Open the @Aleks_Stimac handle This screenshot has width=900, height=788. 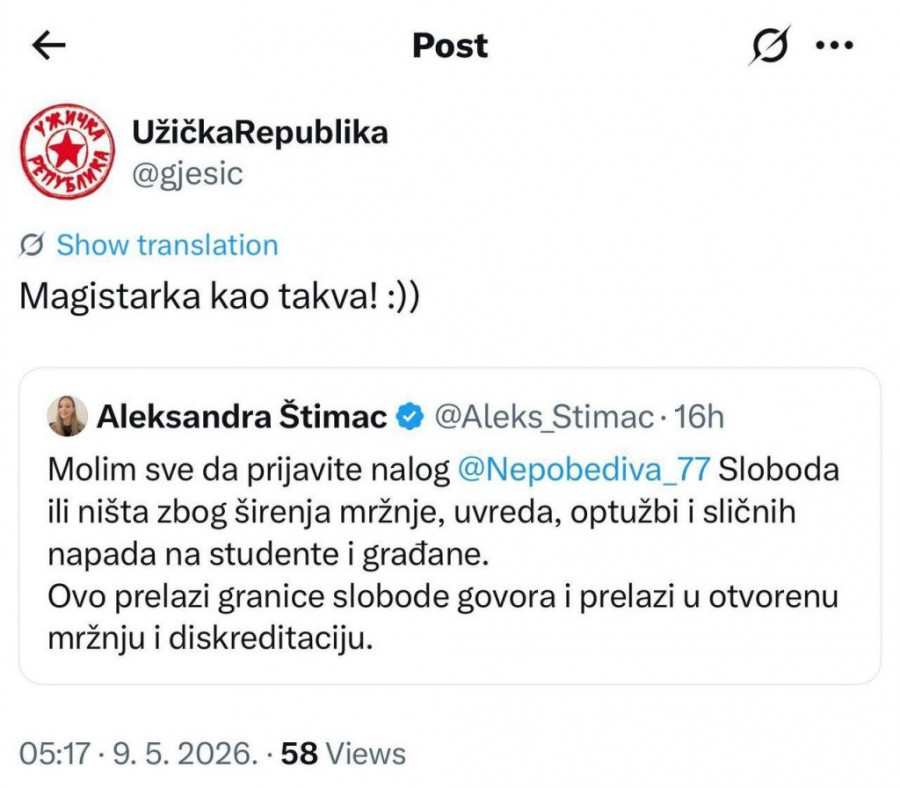(544, 417)
